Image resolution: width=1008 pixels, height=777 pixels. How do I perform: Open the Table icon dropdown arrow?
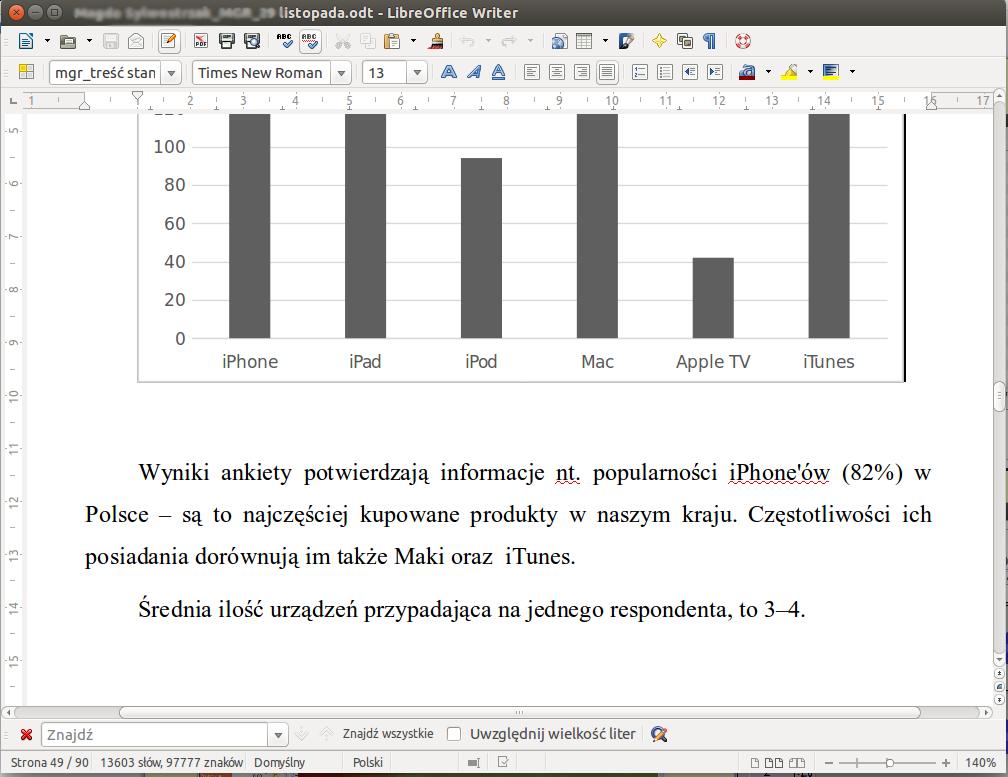[x=605, y=41]
